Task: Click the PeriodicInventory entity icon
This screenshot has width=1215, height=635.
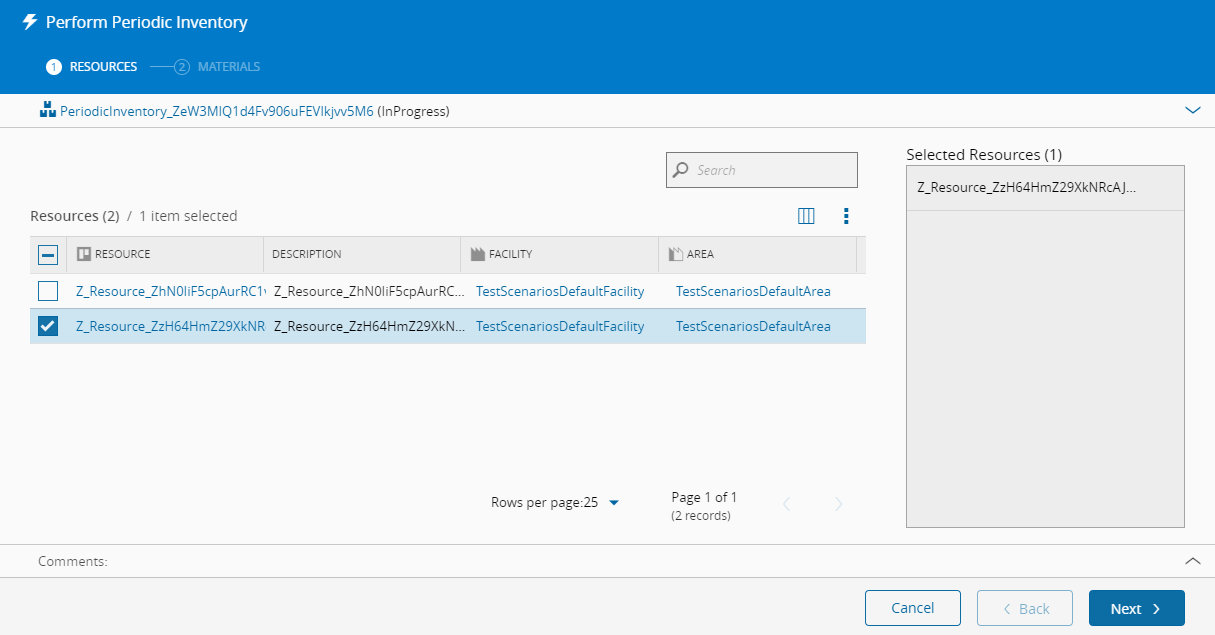Action: click(x=47, y=111)
